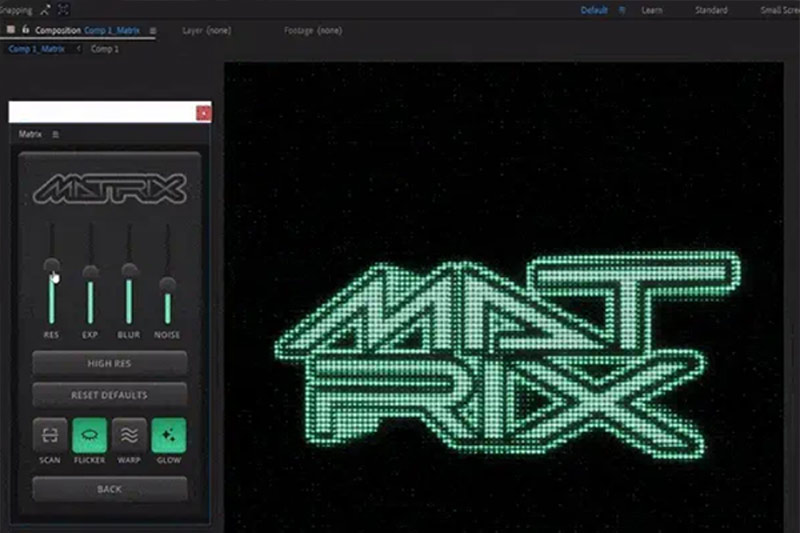Open the Matrix panel hamburger menu

[55, 134]
